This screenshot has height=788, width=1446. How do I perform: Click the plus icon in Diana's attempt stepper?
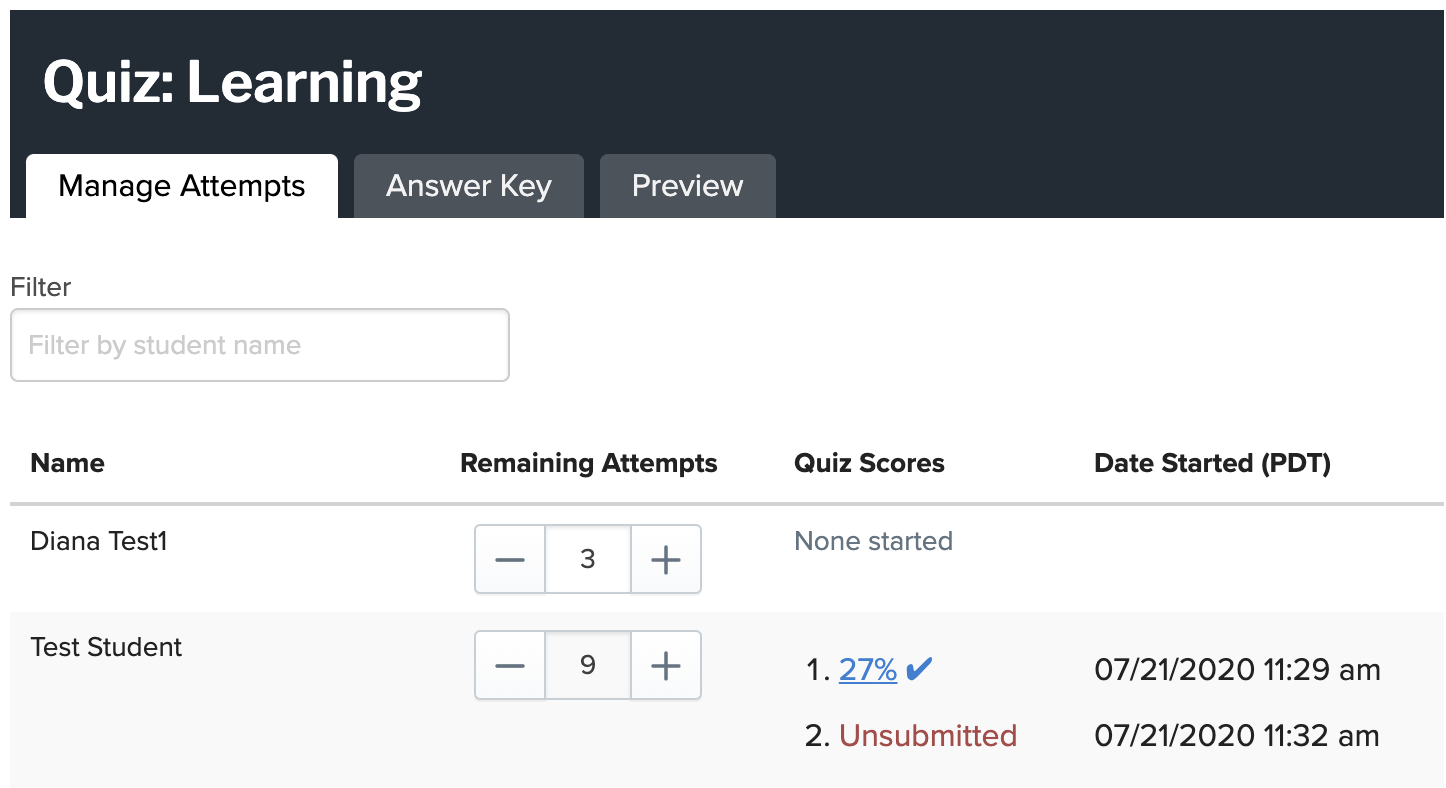665,559
